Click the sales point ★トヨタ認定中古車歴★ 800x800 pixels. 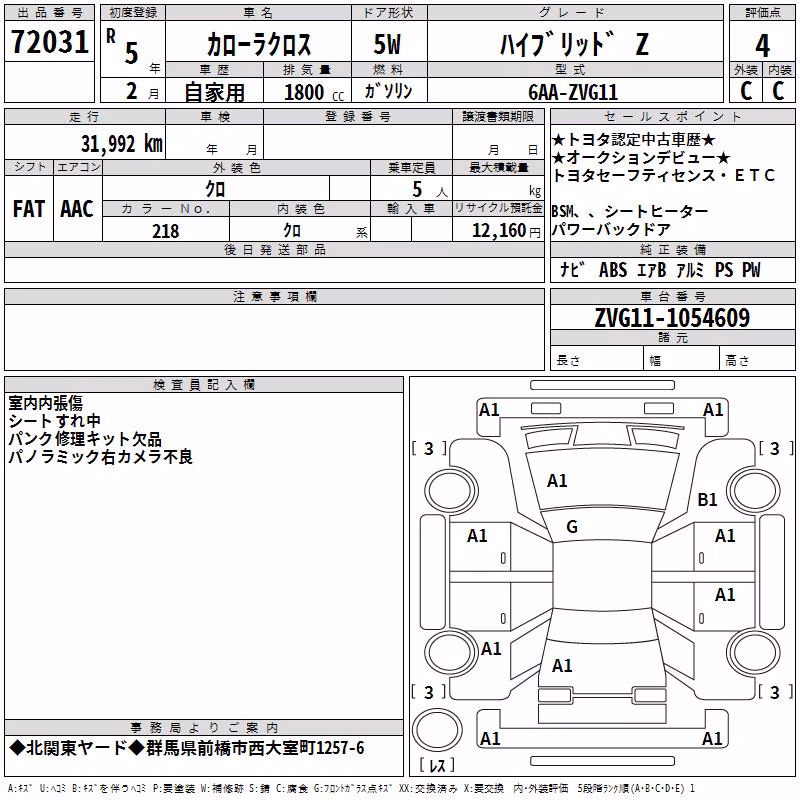pyautogui.click(x=634, y=139)
